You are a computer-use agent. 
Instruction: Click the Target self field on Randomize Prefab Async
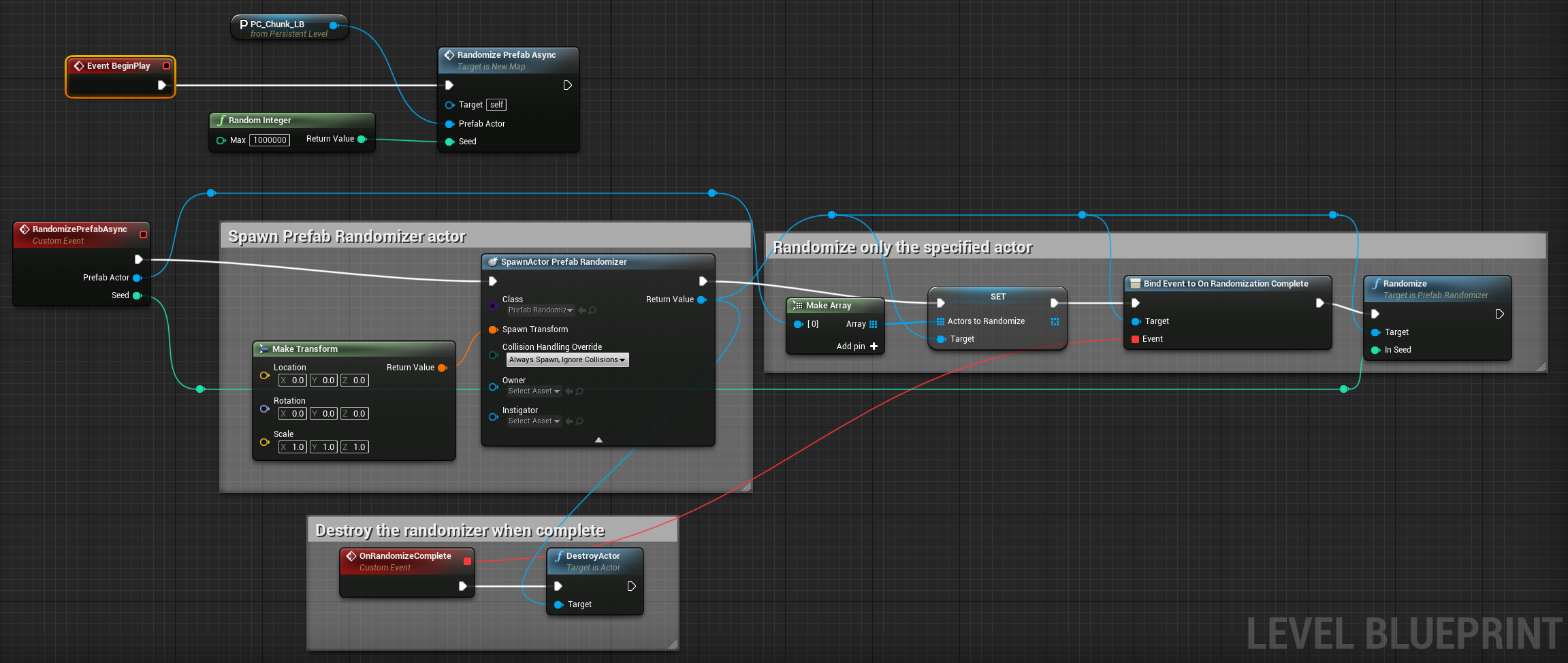coord(496,105)
